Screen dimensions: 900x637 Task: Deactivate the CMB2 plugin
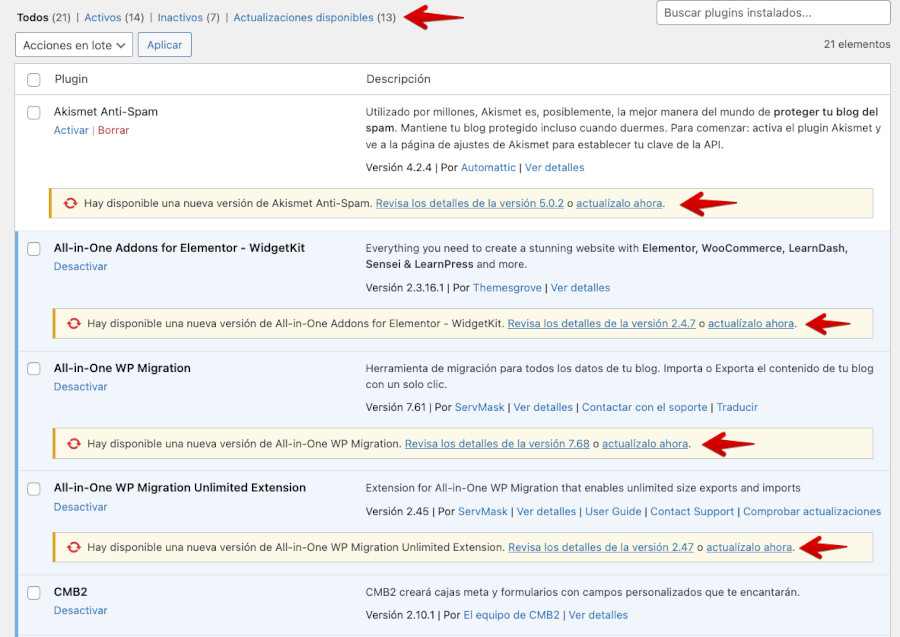click(x=80, y=611)
